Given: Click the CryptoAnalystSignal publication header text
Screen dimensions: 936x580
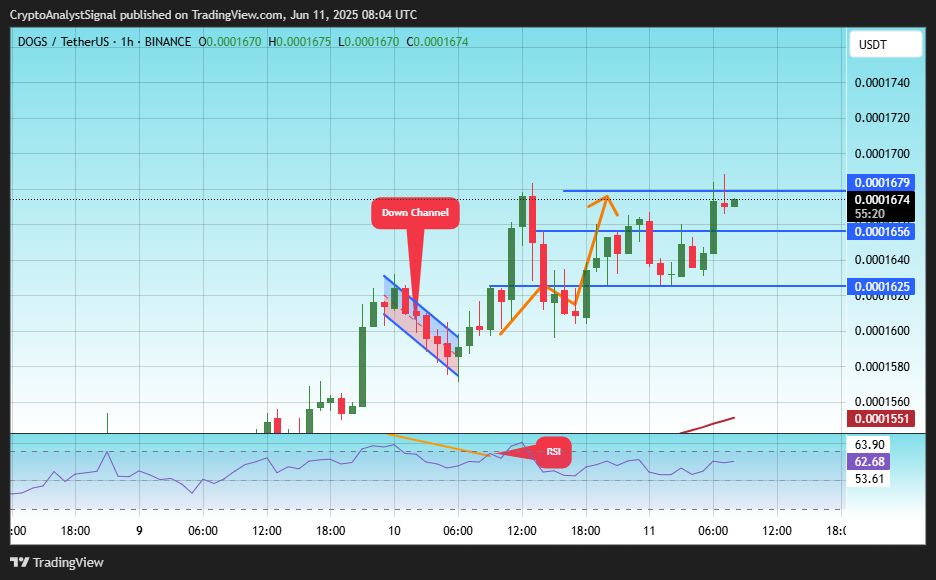Looking at the screenshot, I should (214, 14).
